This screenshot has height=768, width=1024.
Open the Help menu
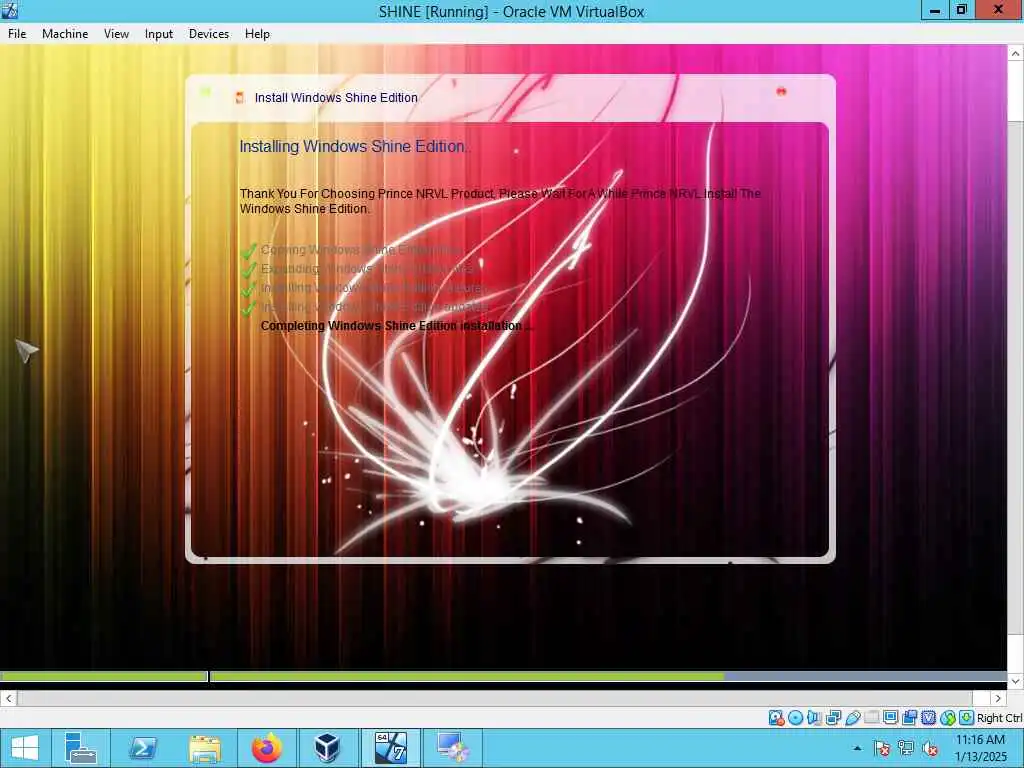point(257,34)
